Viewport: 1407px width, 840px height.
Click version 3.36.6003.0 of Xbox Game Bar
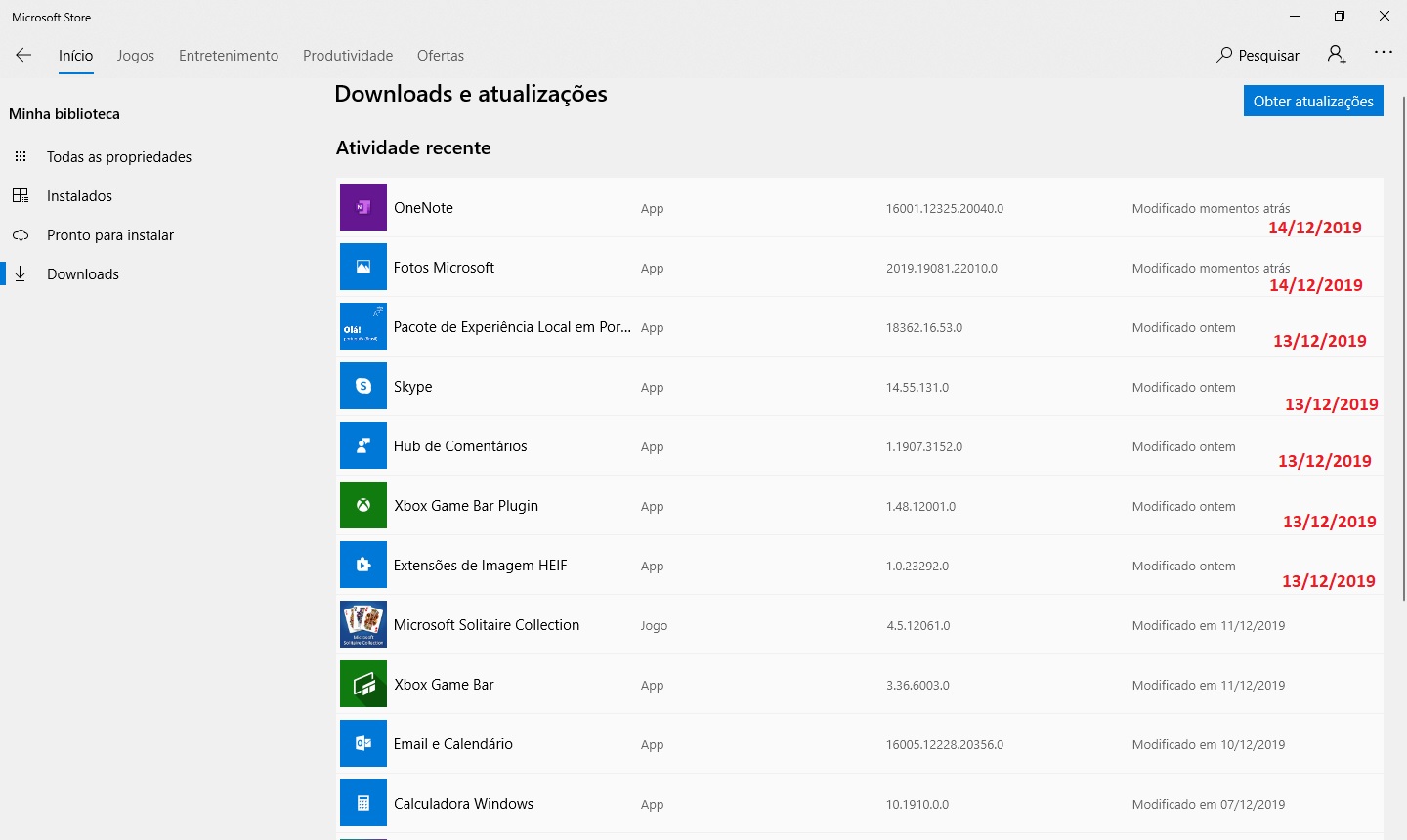point(917,686)
